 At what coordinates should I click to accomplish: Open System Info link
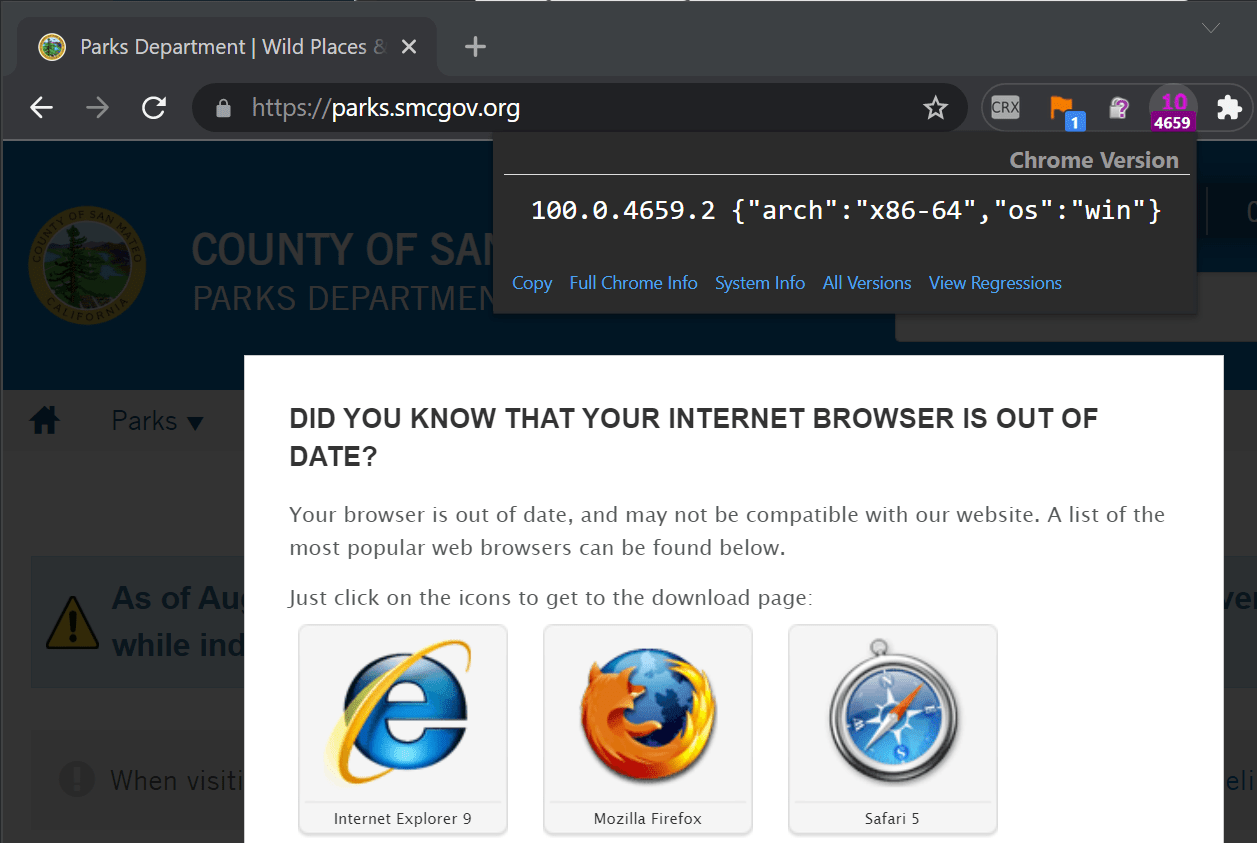pos(760,283)
